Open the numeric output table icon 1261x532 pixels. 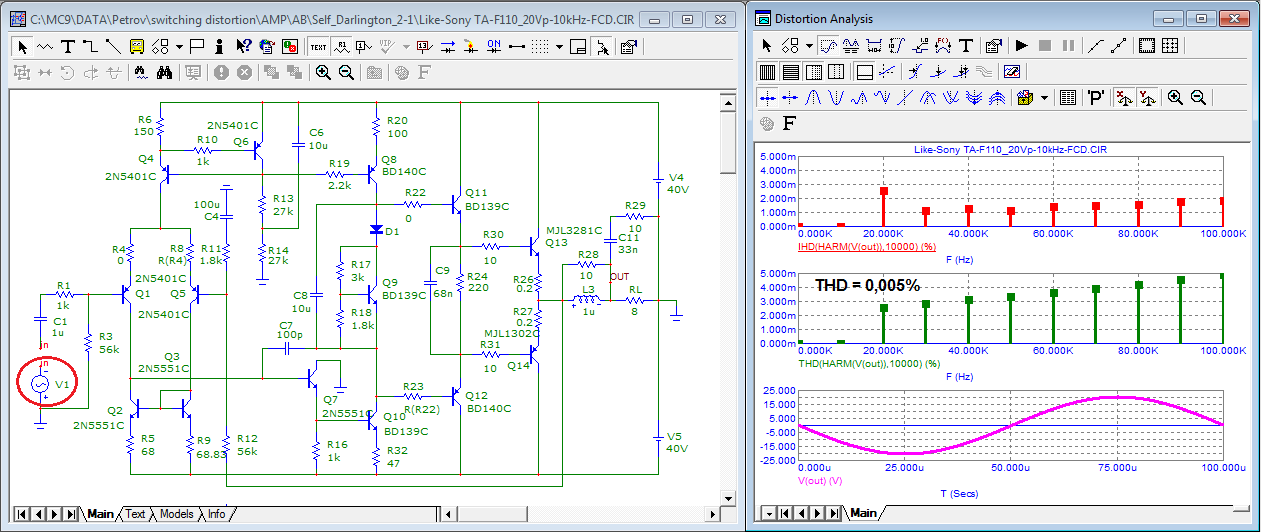pos(1067,97)
